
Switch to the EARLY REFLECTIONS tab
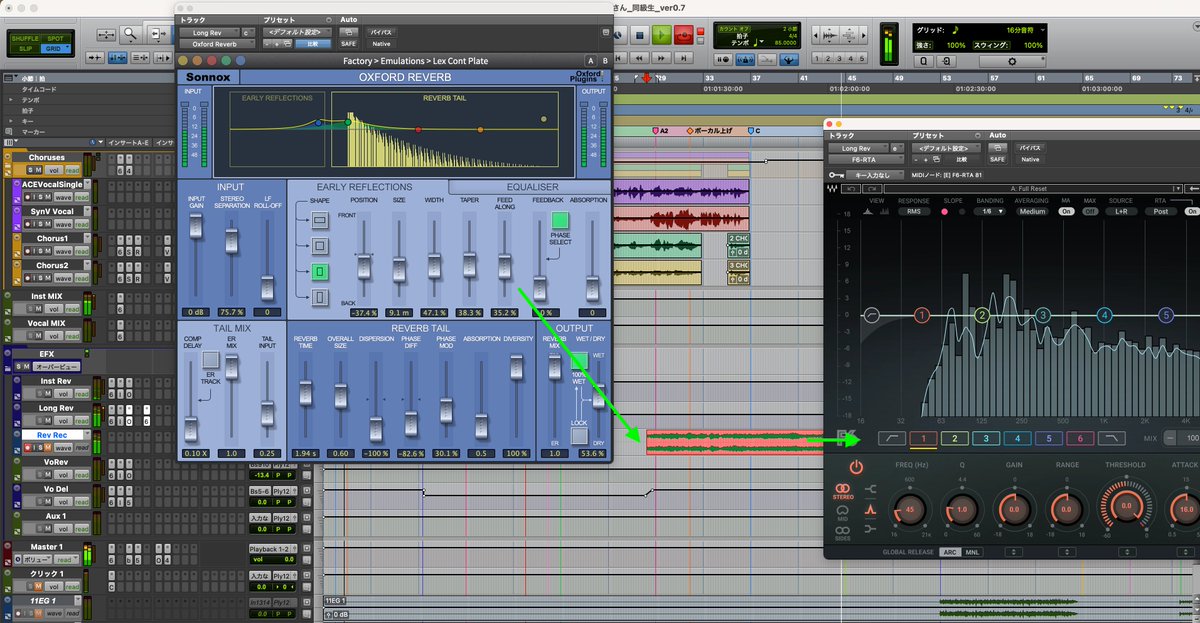(364, 187)
